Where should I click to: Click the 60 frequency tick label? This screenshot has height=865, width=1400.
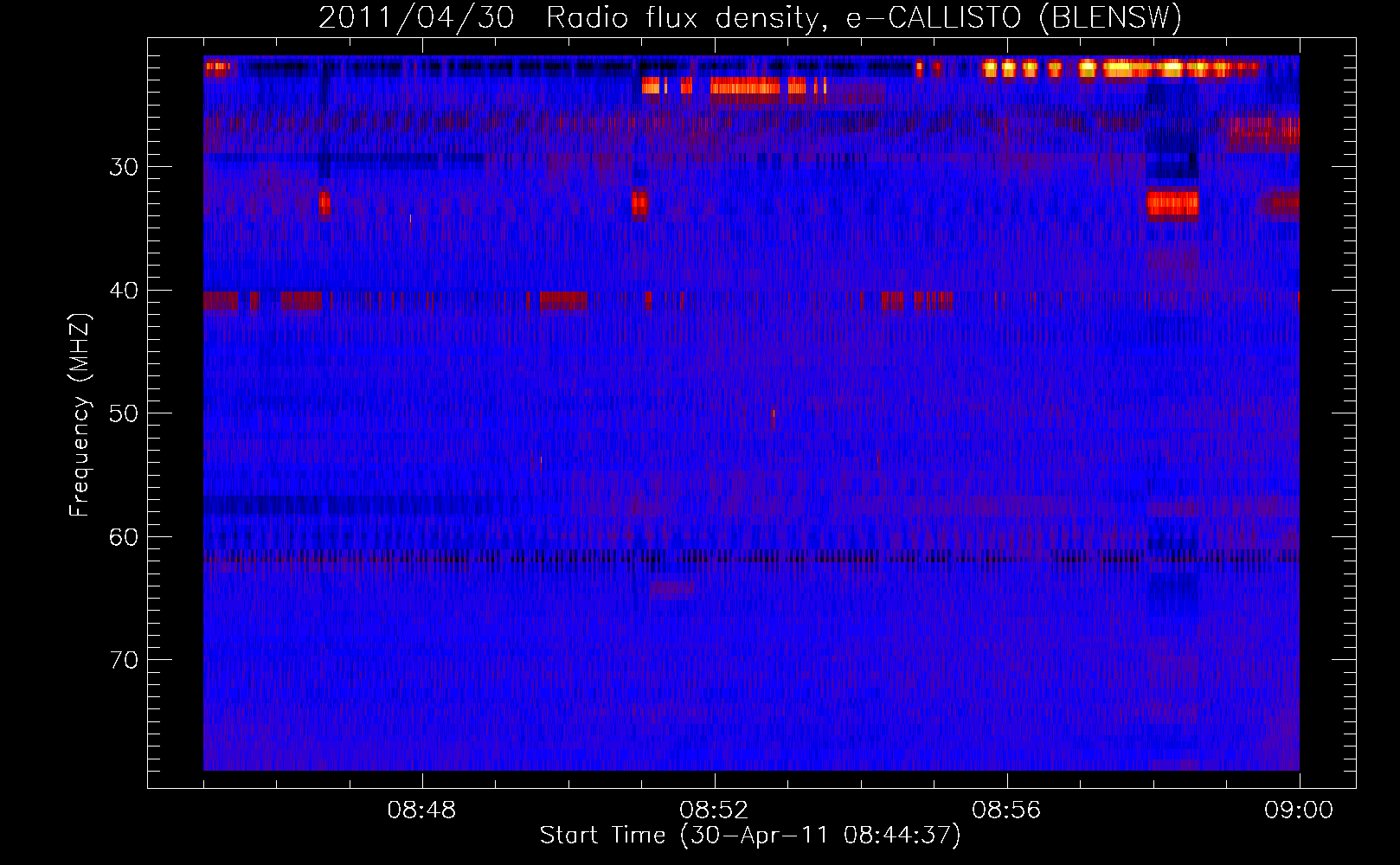point(124,537)
